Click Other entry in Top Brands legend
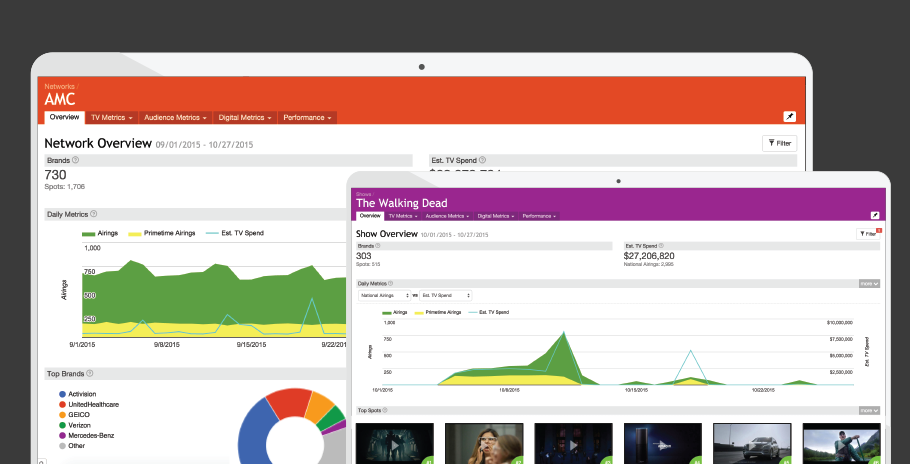The height and width of the screenshot is (464, 910). coord(72,445)
